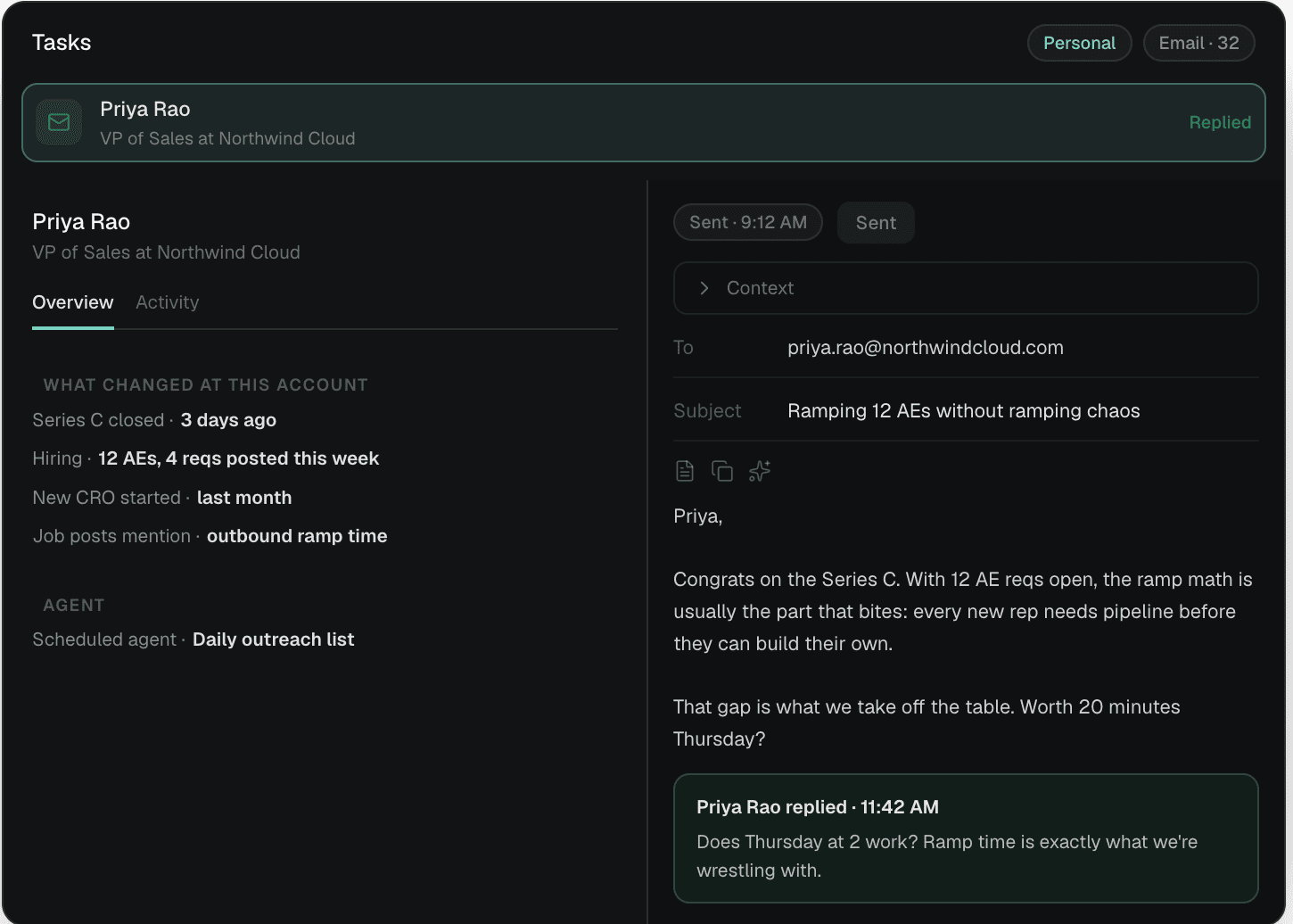Click the Priya Rao replied message box

(x=966, y=838)
